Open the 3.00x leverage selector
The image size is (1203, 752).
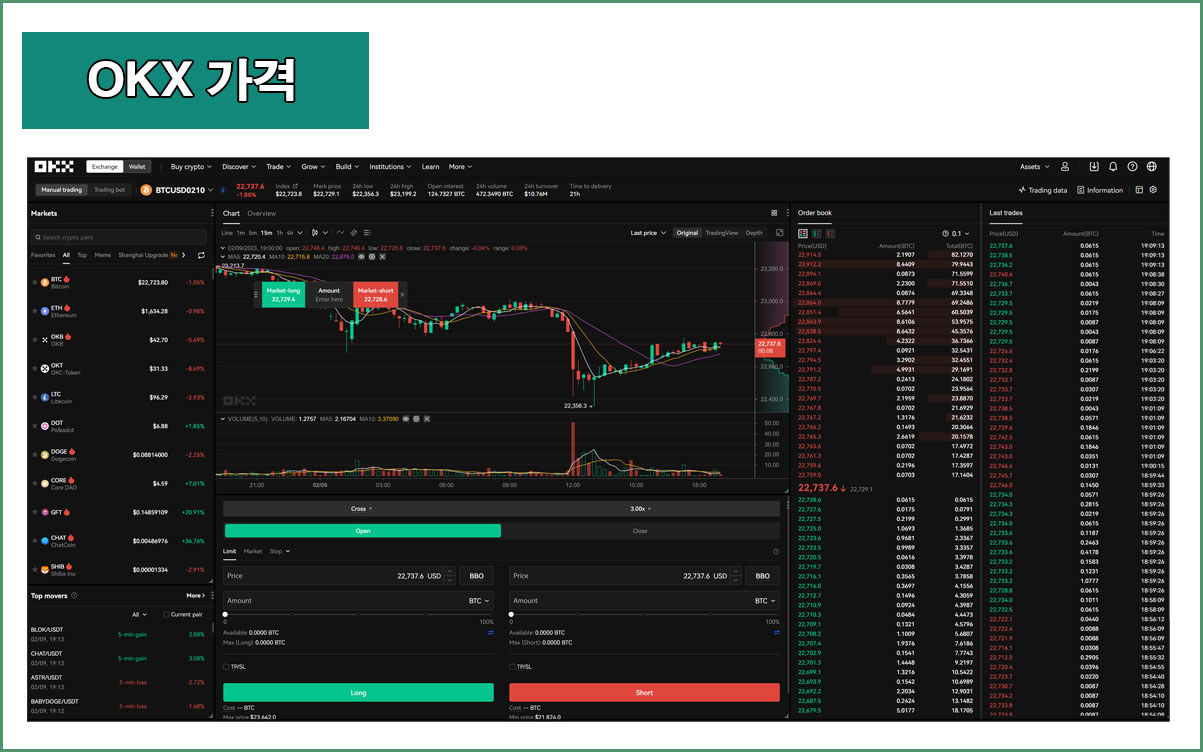[x=640, y=509]
